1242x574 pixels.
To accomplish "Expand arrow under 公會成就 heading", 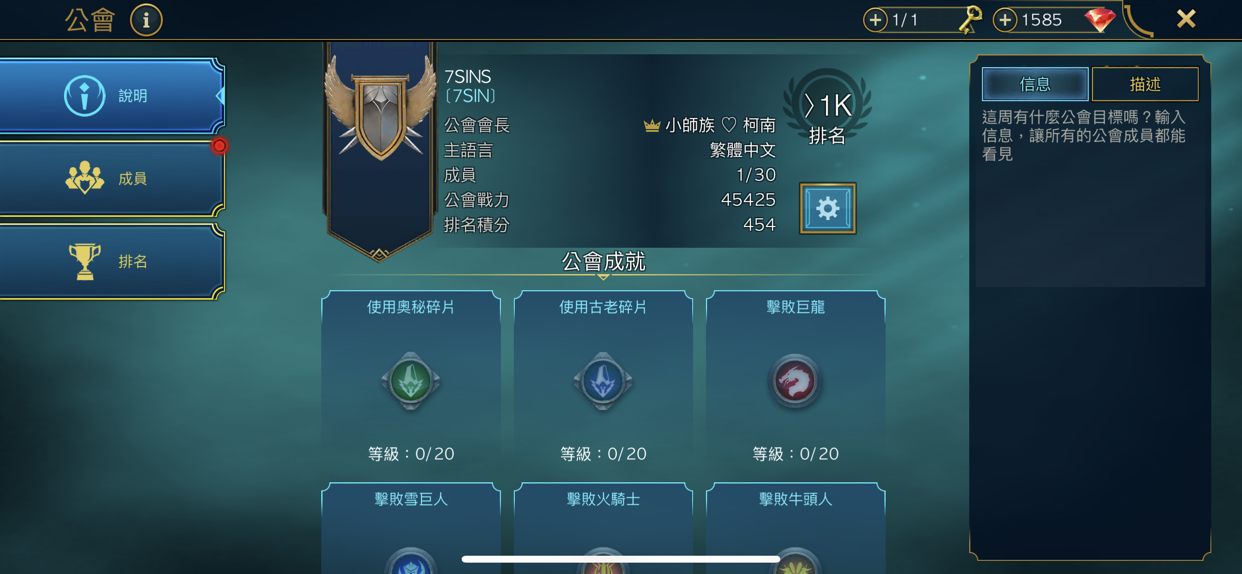I will [x=603, y=276].
